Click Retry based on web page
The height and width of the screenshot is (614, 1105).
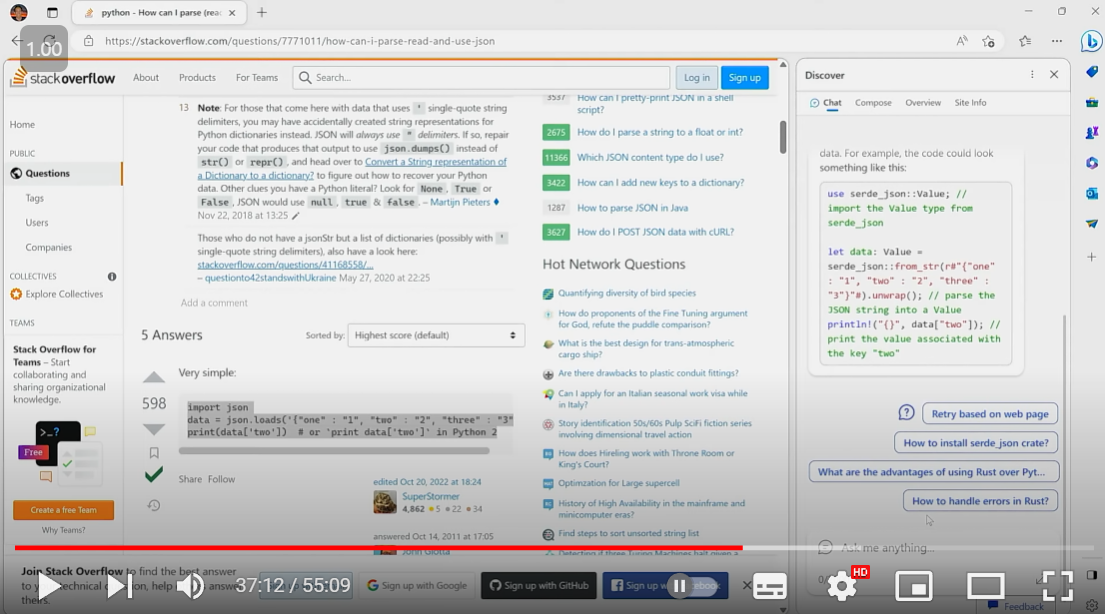(x=990, y=414)
